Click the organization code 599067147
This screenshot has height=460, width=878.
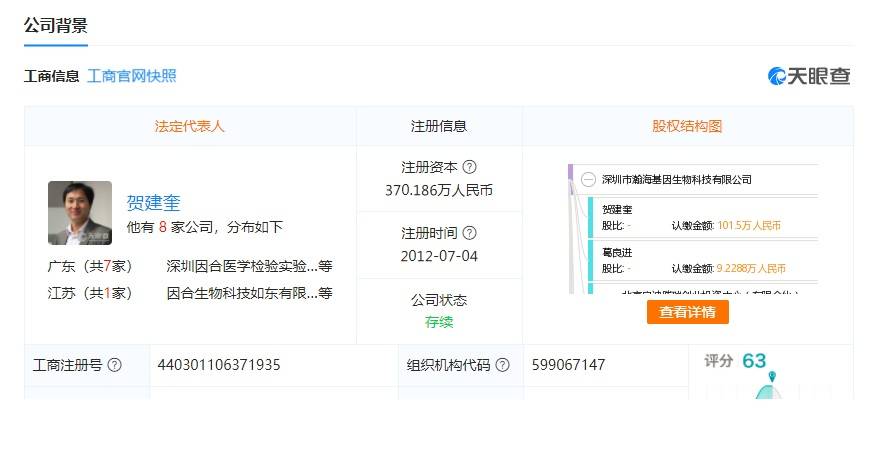tap(568, 365)
